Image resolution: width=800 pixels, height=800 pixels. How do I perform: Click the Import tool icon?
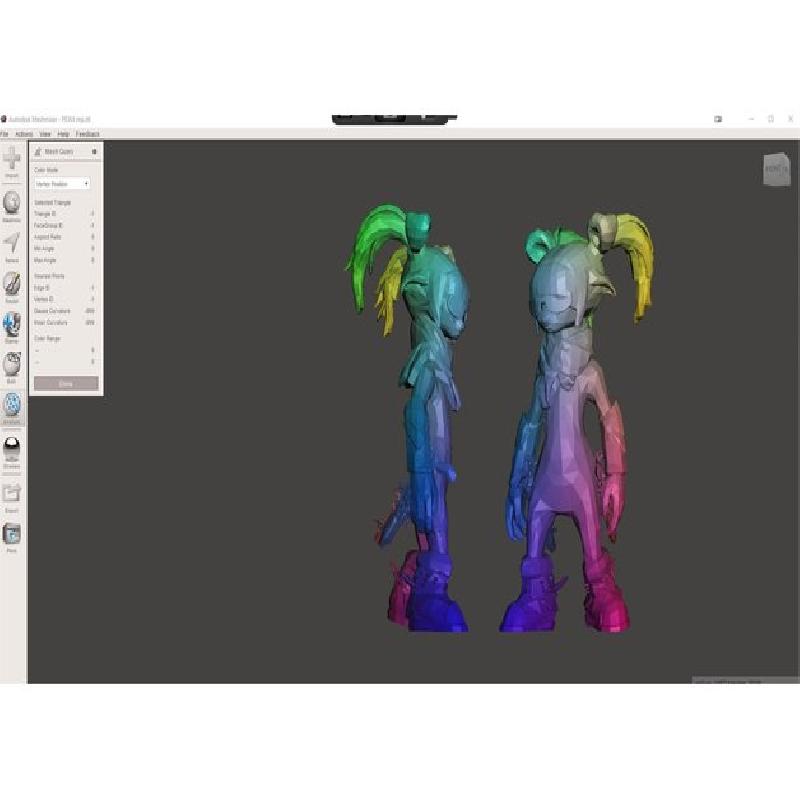[12, 159]
